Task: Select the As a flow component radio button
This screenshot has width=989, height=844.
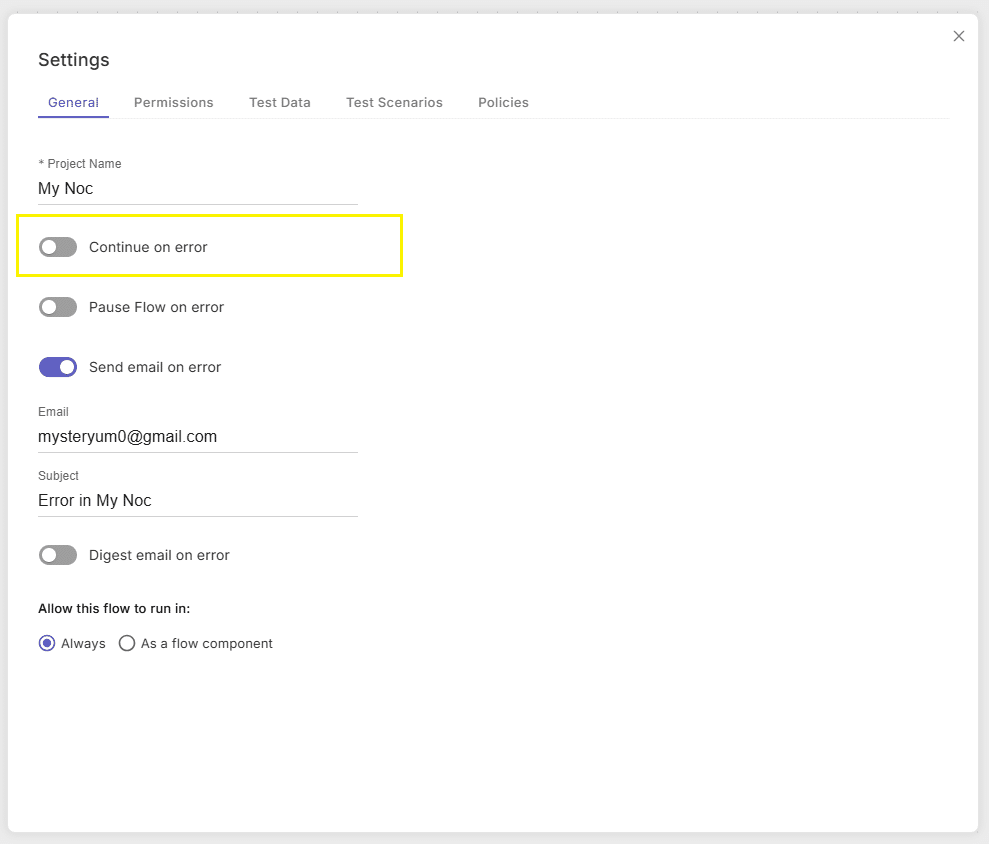Action: [127, 643]
